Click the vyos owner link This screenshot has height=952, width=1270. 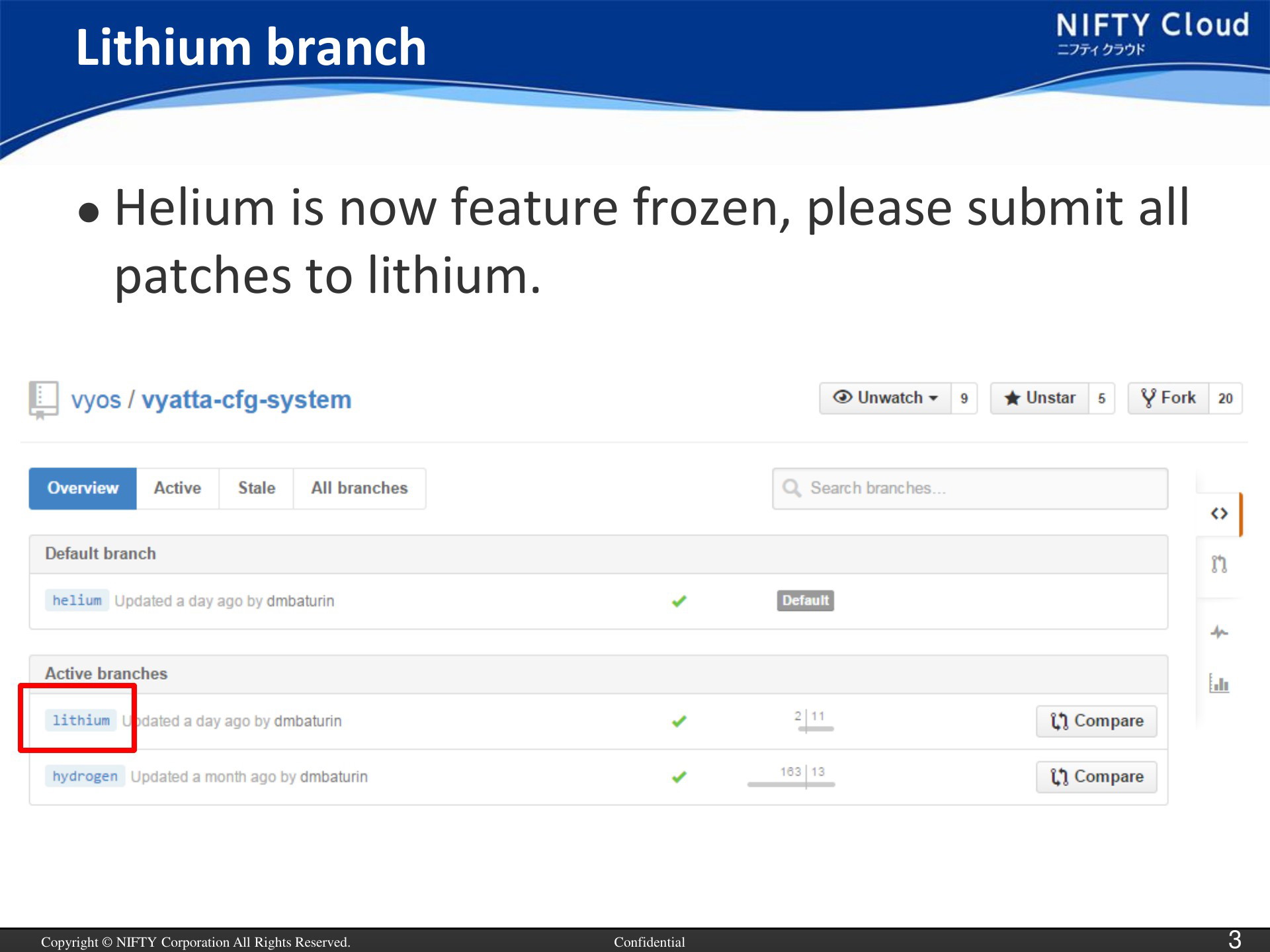tap(96, 400)
